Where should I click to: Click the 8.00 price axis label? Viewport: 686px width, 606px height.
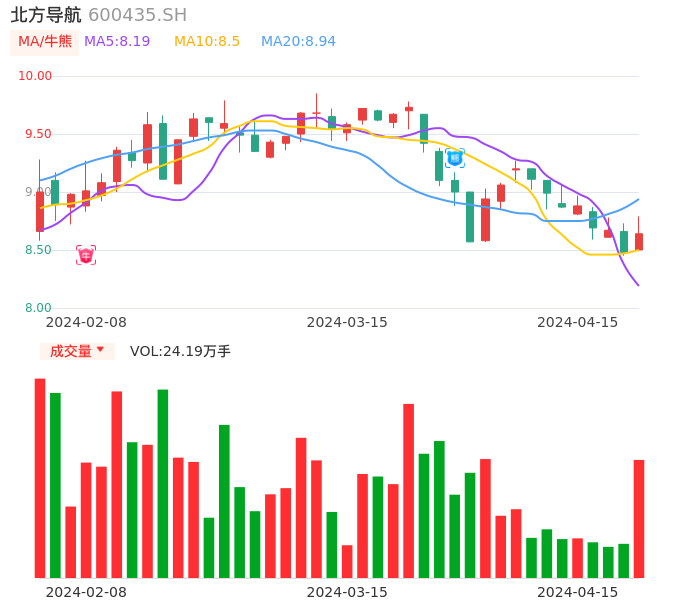click(38, 308)
